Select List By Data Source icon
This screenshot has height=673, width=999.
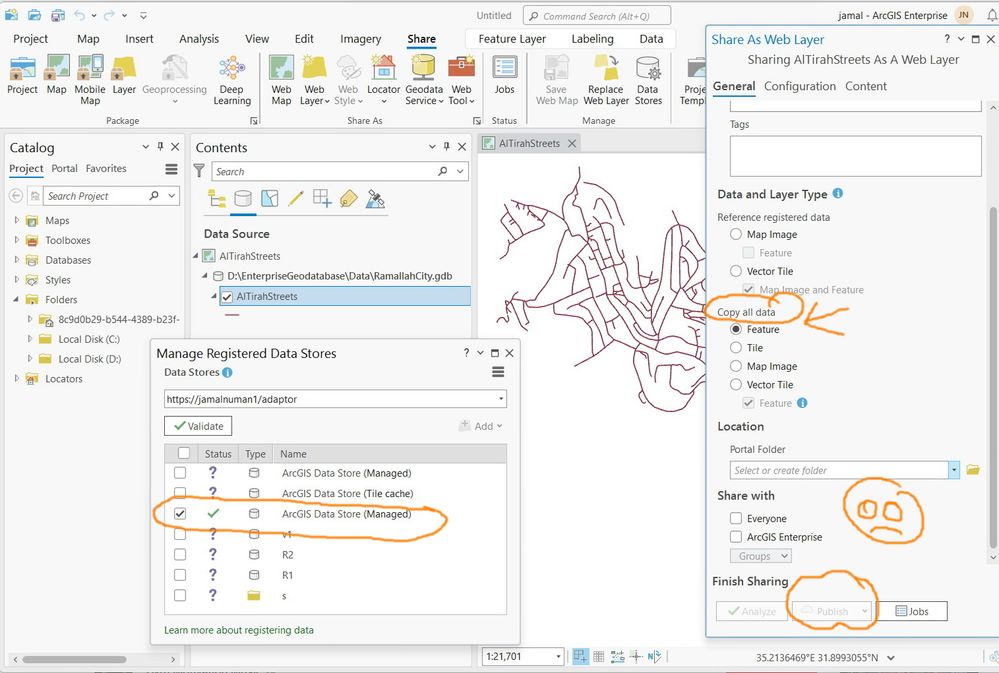tap(243, 199)
